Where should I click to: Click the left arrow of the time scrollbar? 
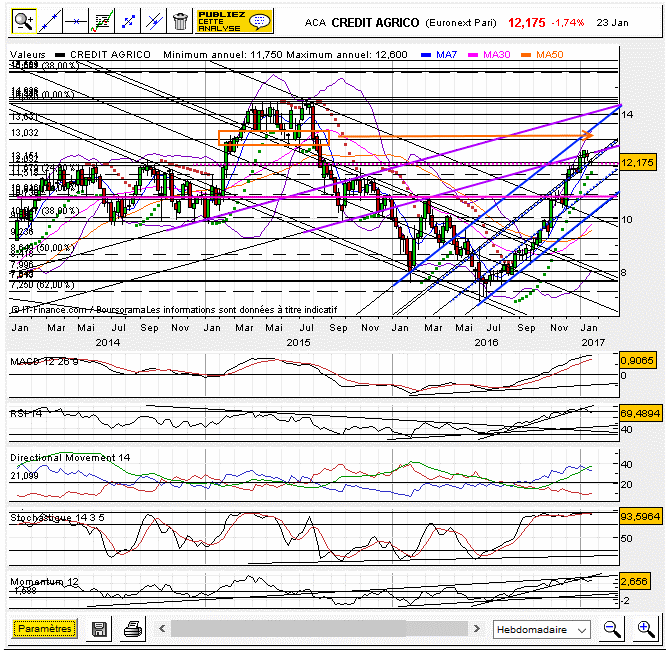pos(162,628)
